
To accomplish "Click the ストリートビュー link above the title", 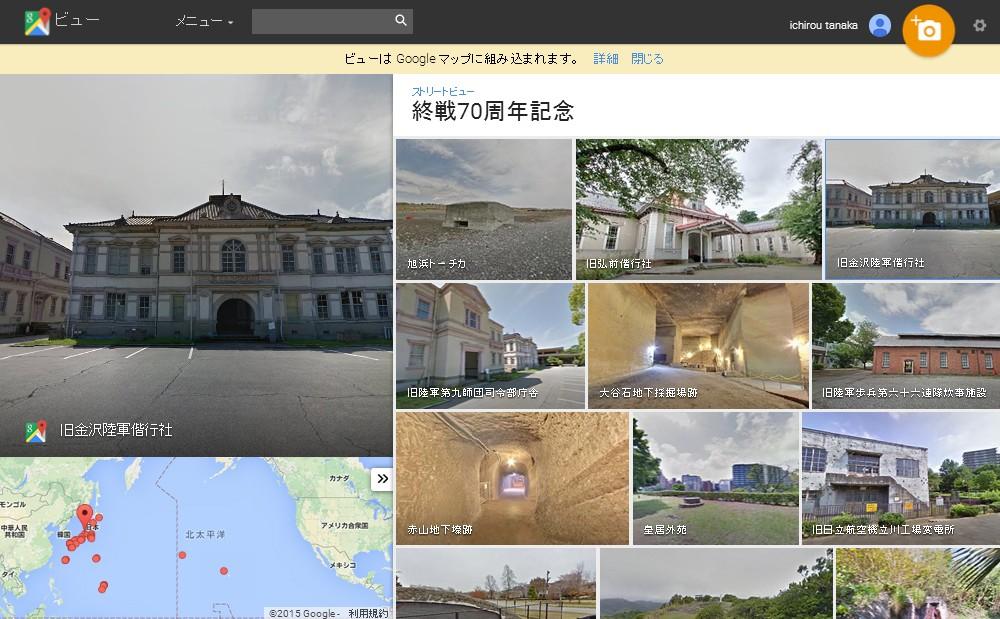I will click(443, 92).
